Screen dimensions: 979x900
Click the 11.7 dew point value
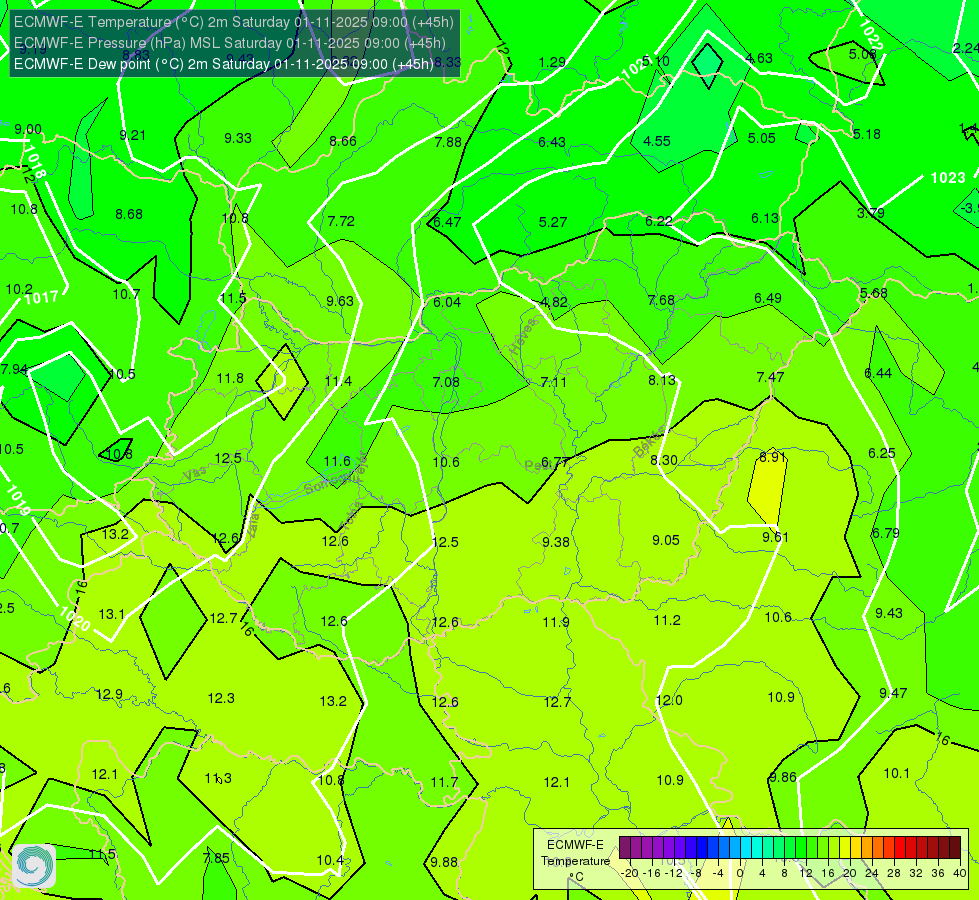(x=444, y=782)
